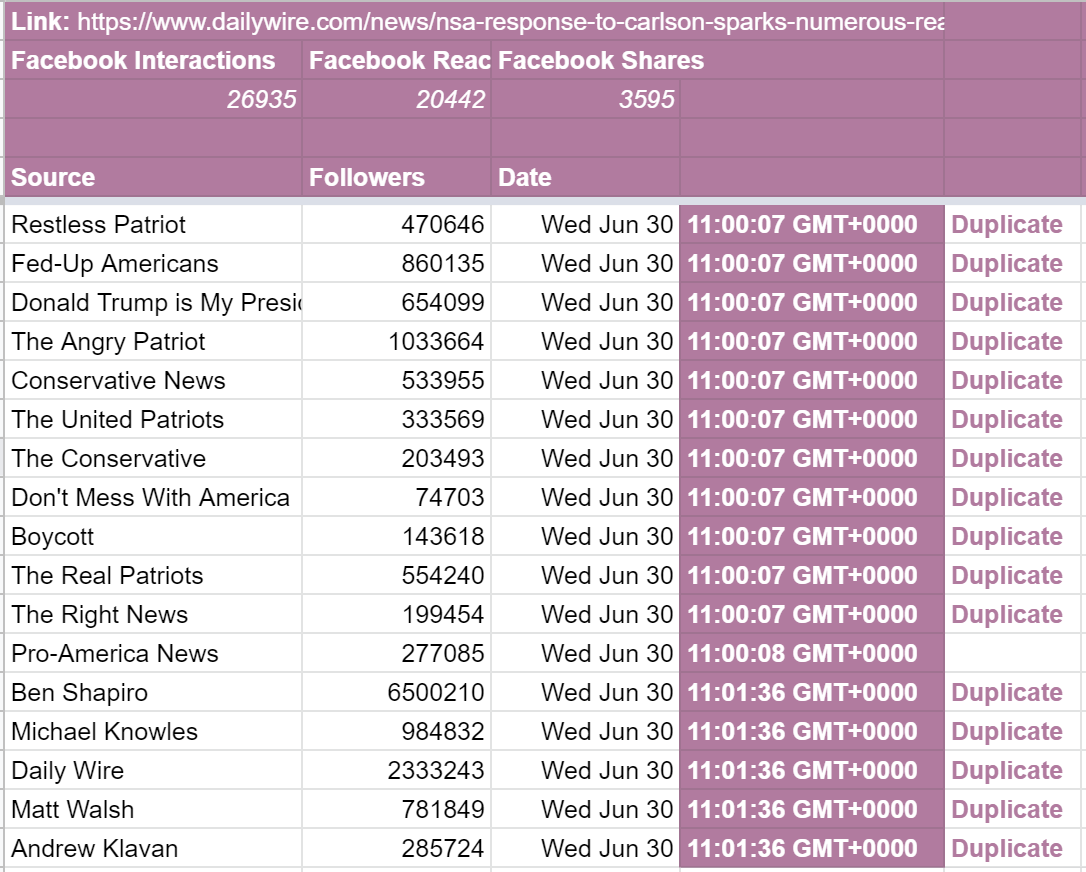Click Duplicate label in Restless Patriot row
Screen dimensions: 1086x872
coord(1006,224)
